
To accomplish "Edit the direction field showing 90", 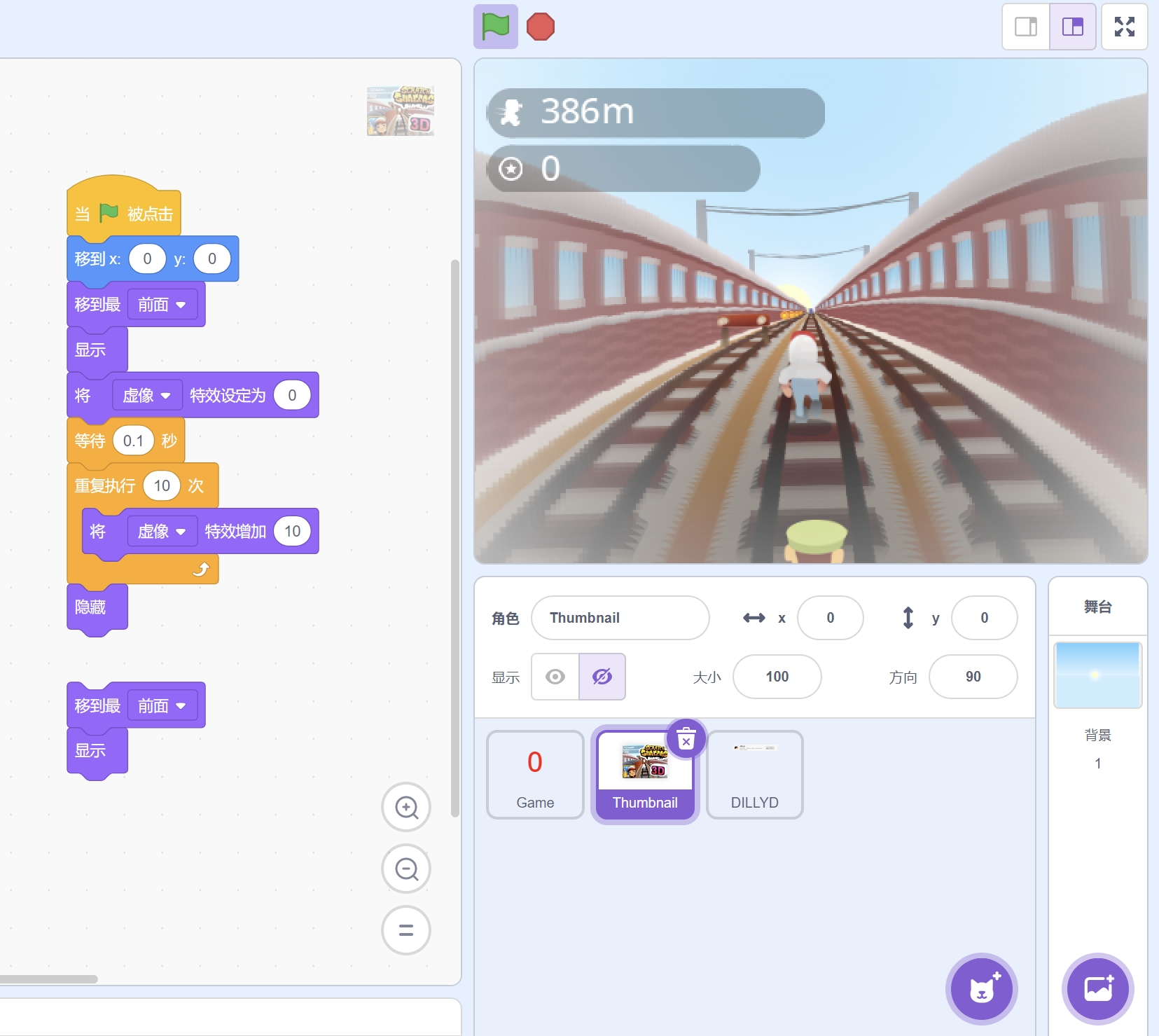I will coord(973,677).
